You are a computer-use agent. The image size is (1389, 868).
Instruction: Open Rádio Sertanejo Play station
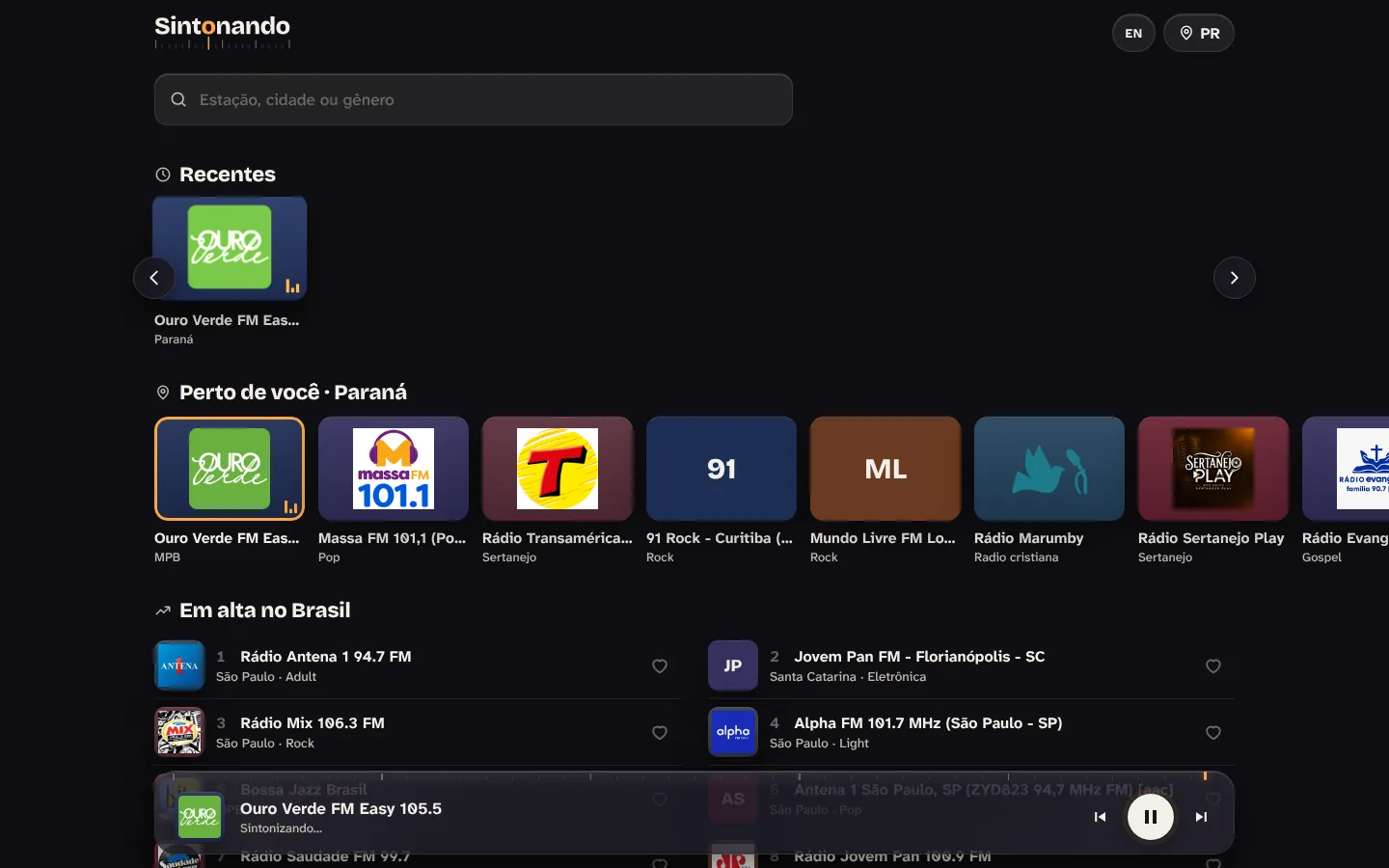(1213, 490)
